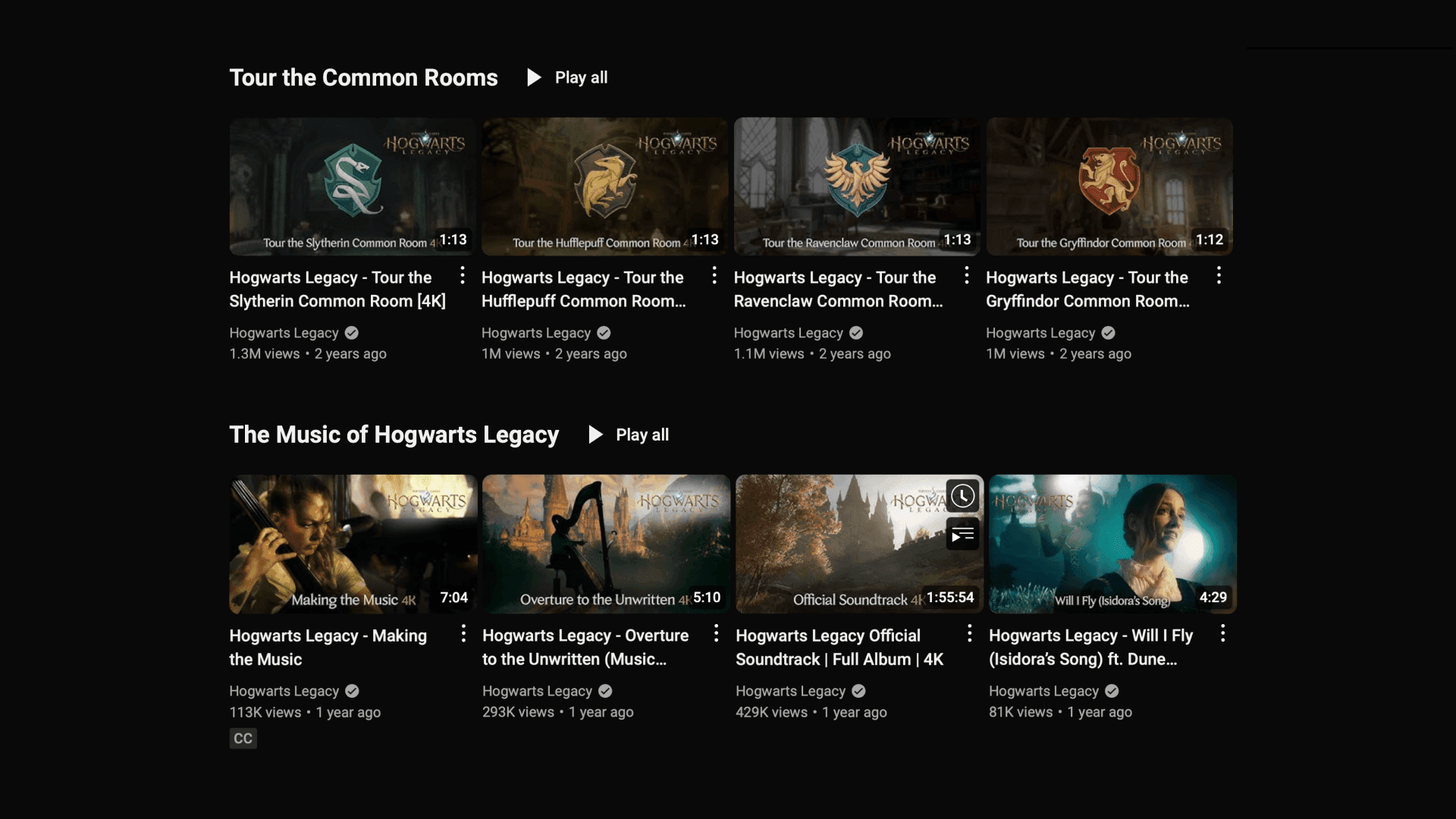Open options menu for Overture to the Unwritten
This screenshot has height=819, width=1456.
716,633
